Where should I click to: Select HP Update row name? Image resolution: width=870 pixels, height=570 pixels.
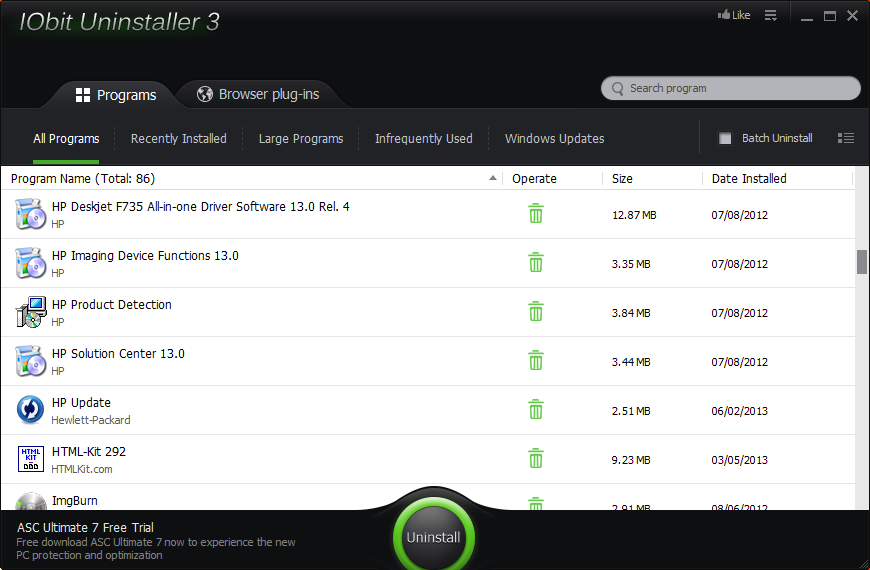click(81, 403)
